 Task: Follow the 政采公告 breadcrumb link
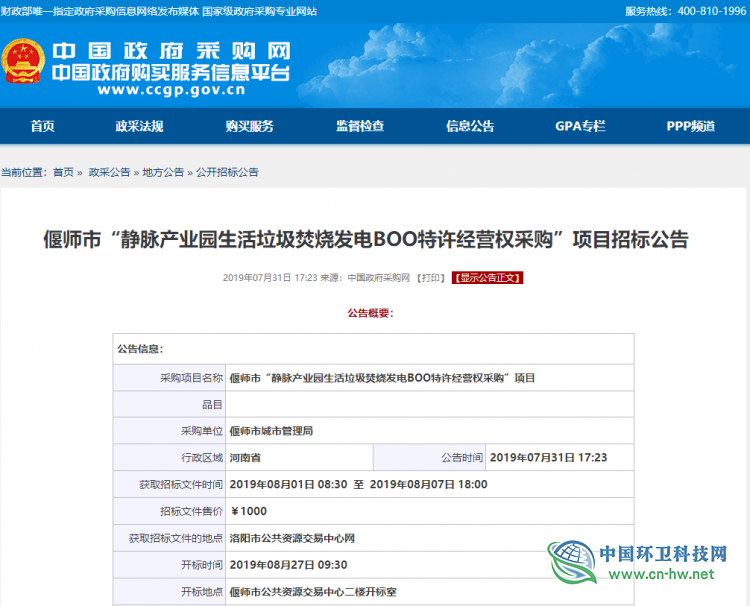click(x=109, y=172)
